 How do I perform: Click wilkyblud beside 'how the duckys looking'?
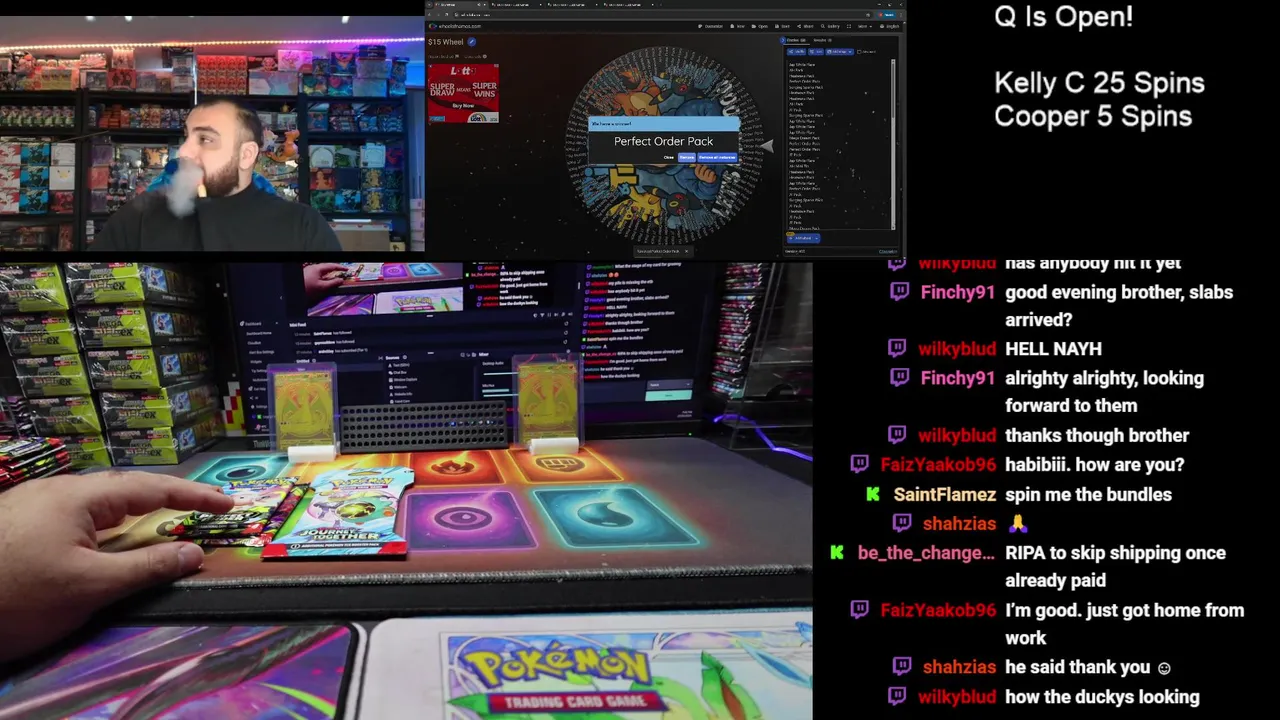(957, 697)
